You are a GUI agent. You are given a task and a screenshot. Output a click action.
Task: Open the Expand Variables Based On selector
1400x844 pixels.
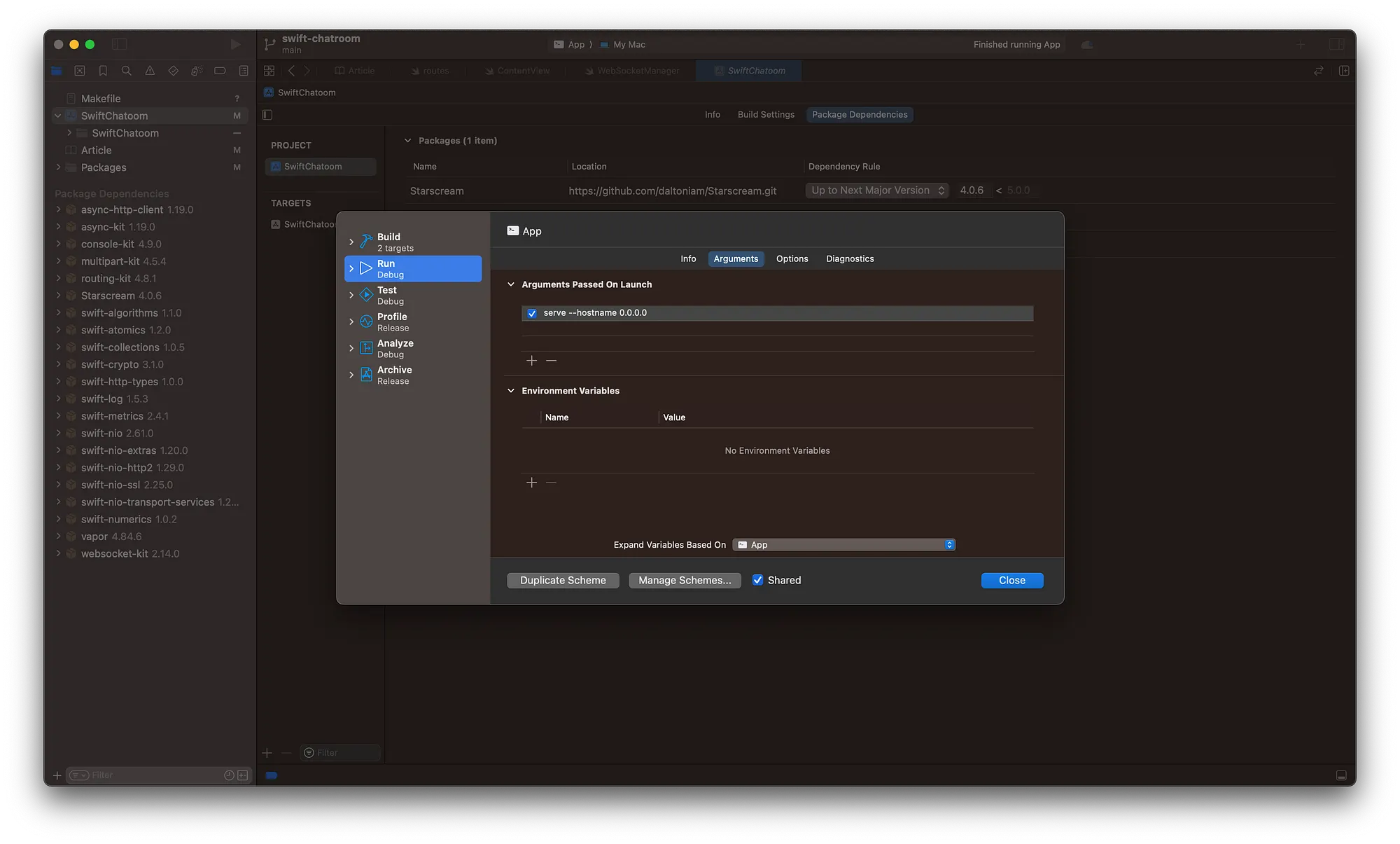[843, 544]
